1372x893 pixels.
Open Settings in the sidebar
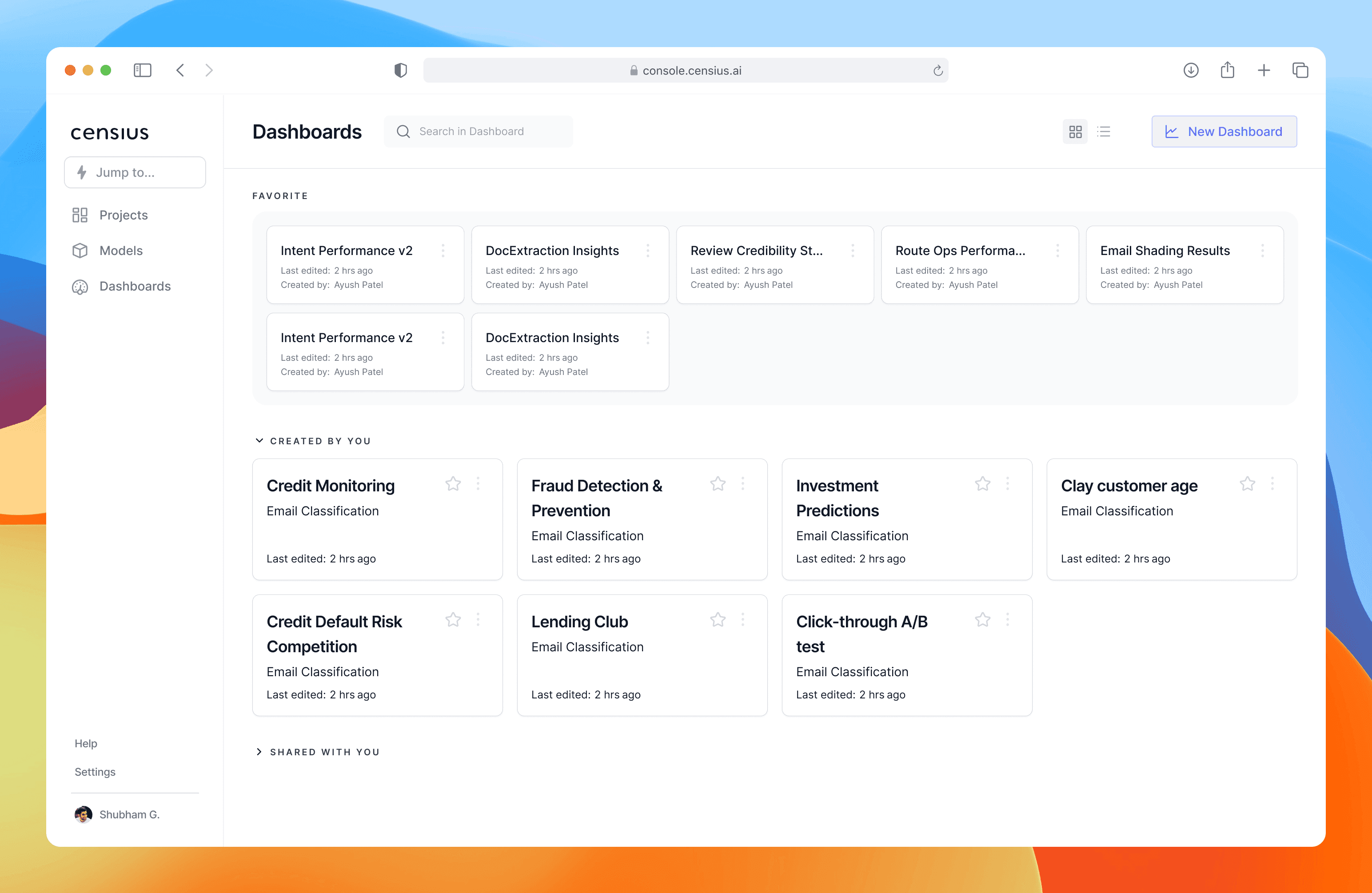(95, 772)
